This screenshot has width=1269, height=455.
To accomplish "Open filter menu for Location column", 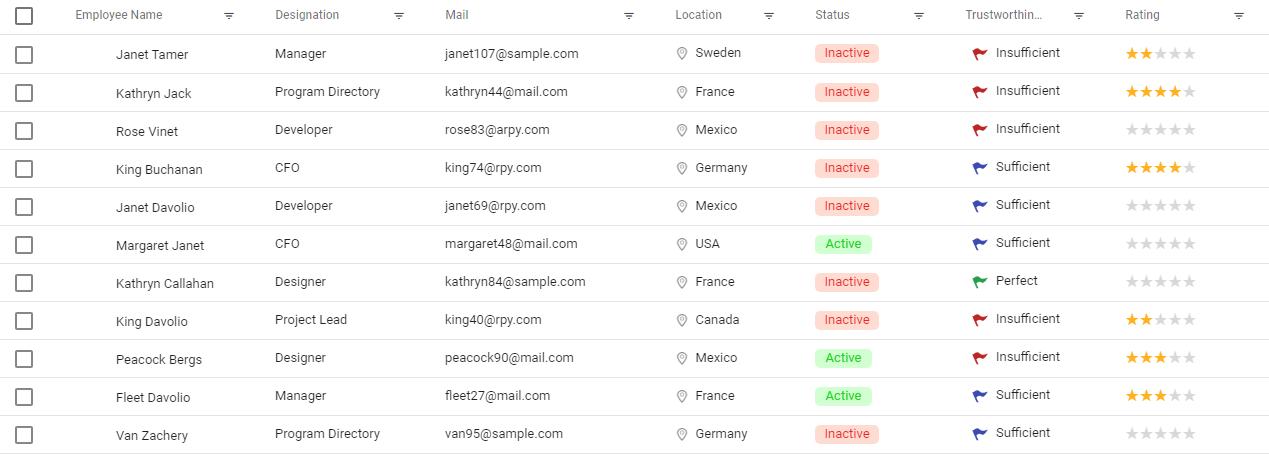I will (x=769, y=16).
